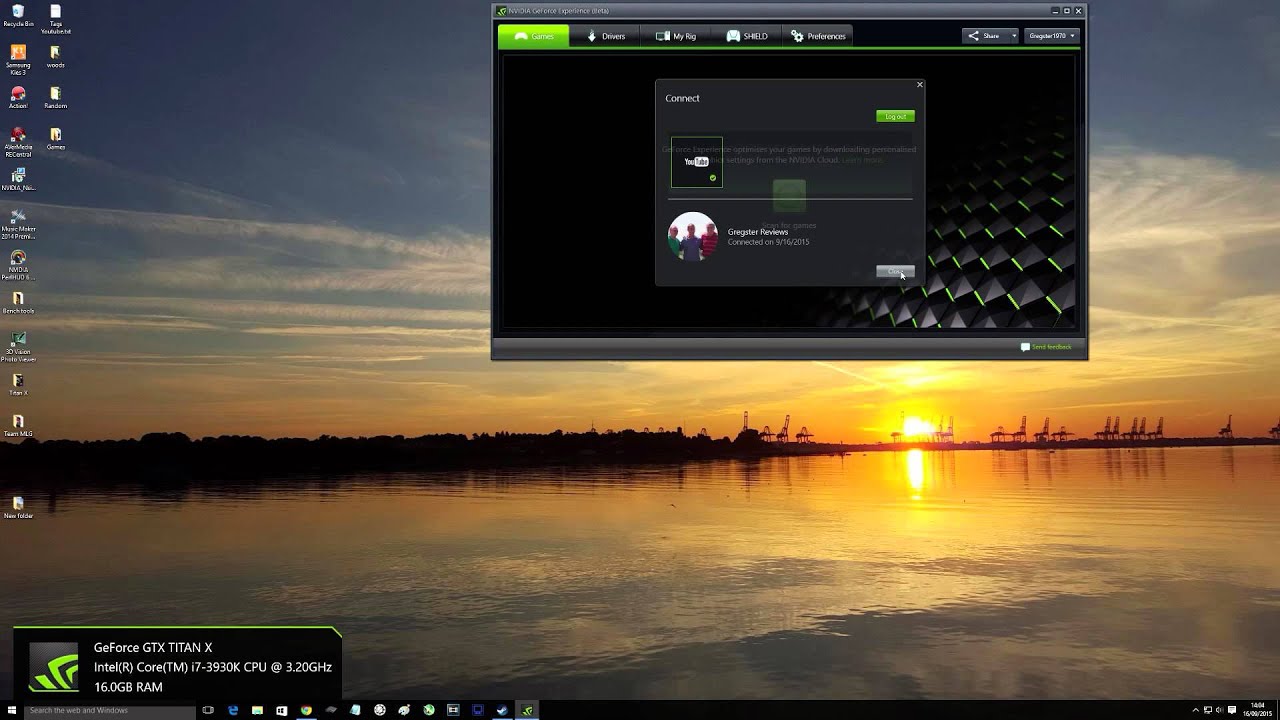The width and height of the screenshot is (1280, 720).
Task: Open Task View from the taskbar
Action: (x=208, y=710)
